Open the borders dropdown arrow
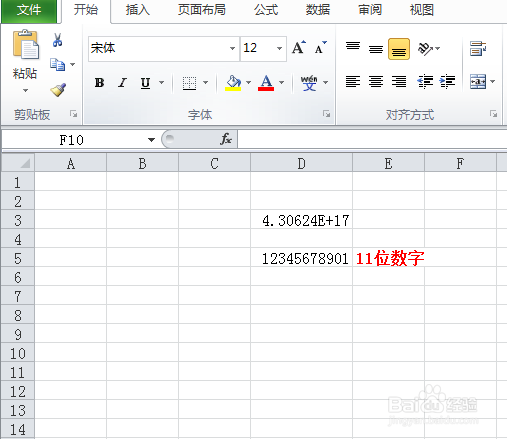Image resolution: width=507 pixels, height=439 pixels. coord(206,82)
